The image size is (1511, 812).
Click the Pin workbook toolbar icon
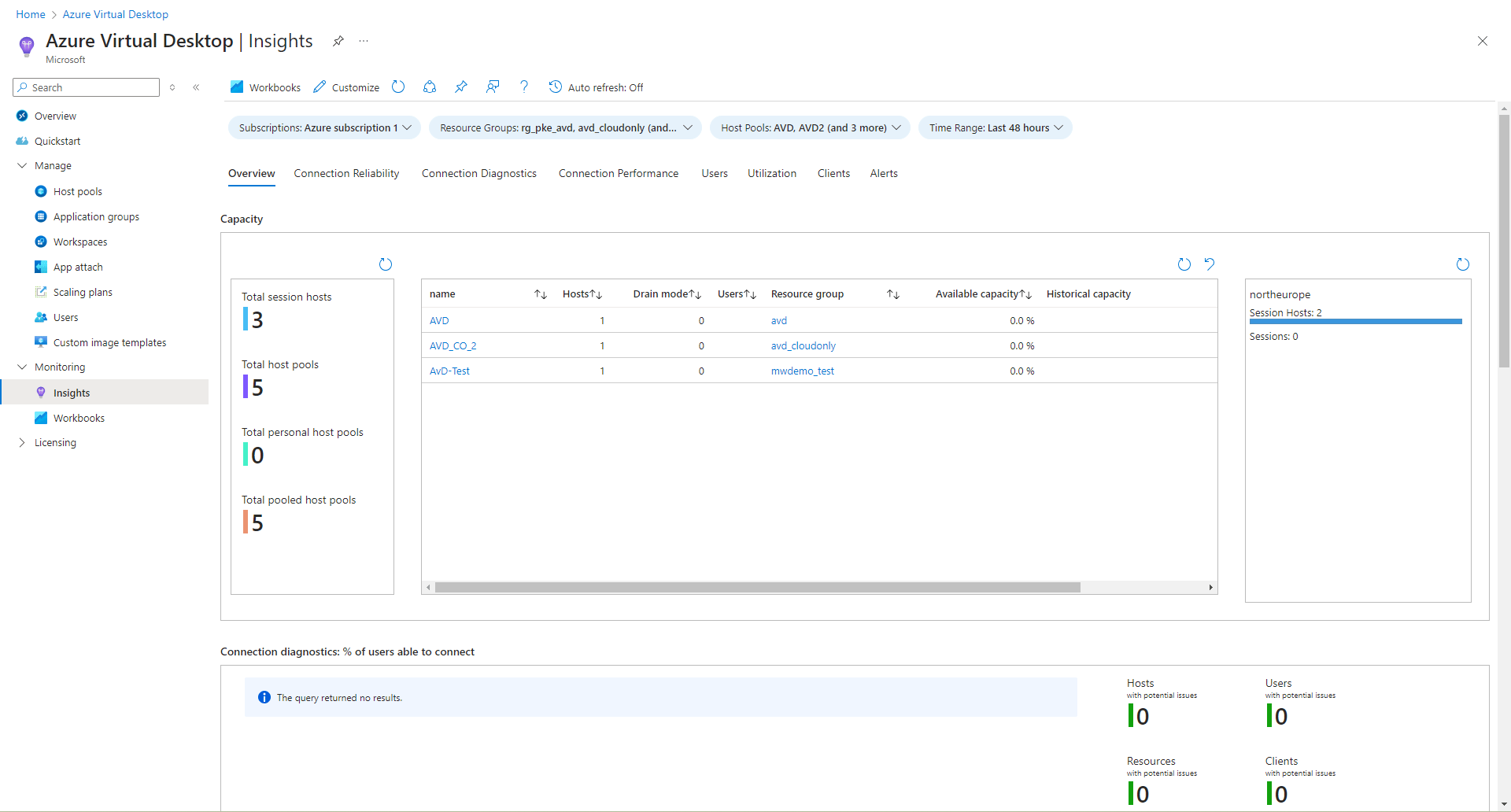pyautogui.click(x=461, y=87)
